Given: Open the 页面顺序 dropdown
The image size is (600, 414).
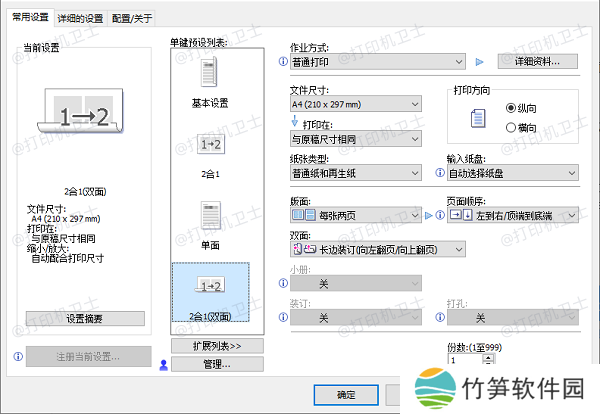Looking at the screenshot, I should tap(513, 214).
